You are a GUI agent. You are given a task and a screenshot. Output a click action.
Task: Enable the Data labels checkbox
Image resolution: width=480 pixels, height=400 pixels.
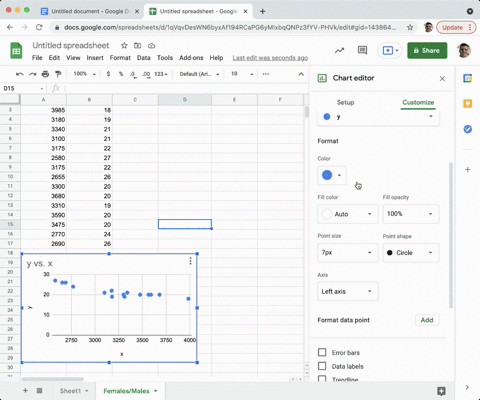tap(322, 366)
